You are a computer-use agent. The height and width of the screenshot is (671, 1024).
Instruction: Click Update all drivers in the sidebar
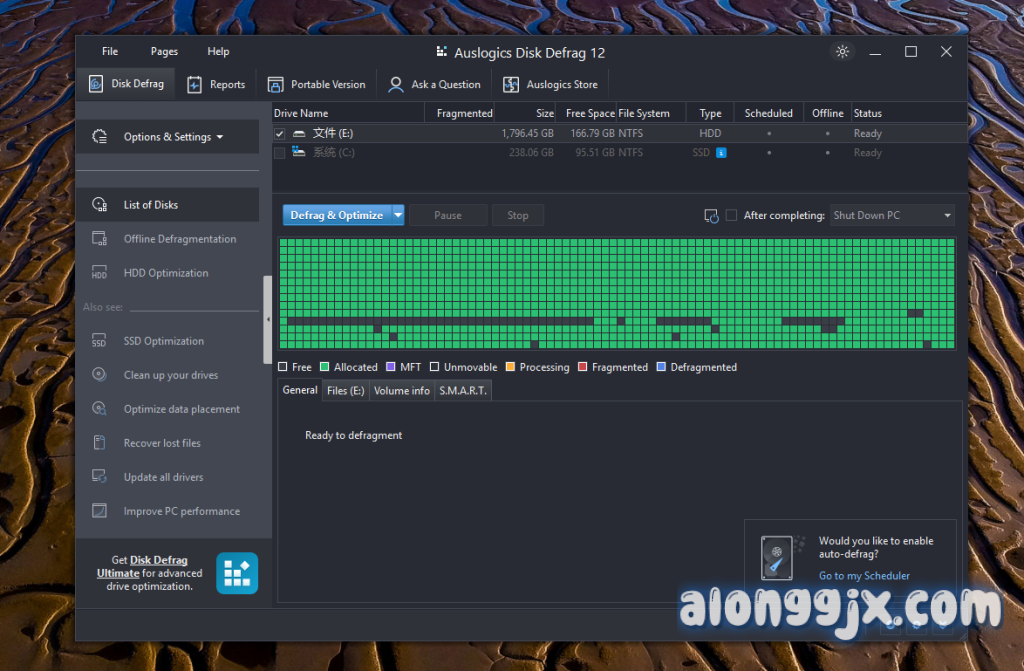click(x=164, y=477)
